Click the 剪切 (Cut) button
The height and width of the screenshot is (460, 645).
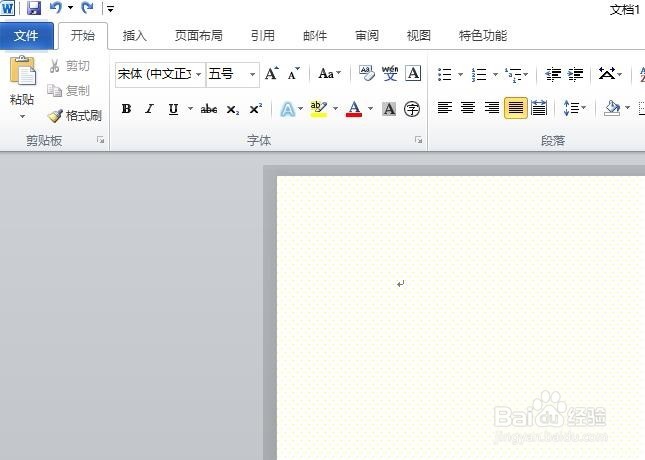click(69, 66)
